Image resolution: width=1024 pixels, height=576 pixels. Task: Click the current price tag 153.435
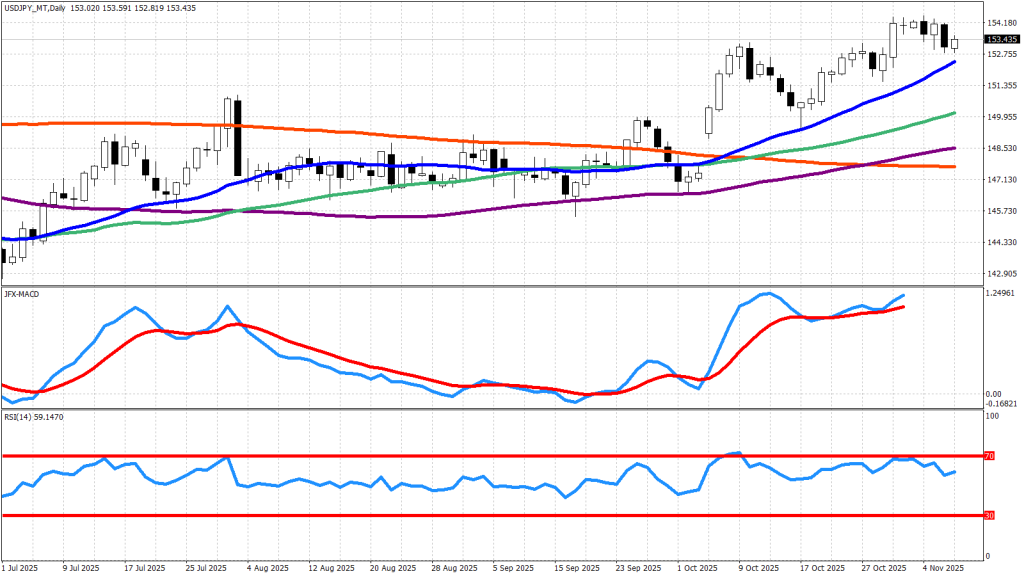click(1001, 40)
